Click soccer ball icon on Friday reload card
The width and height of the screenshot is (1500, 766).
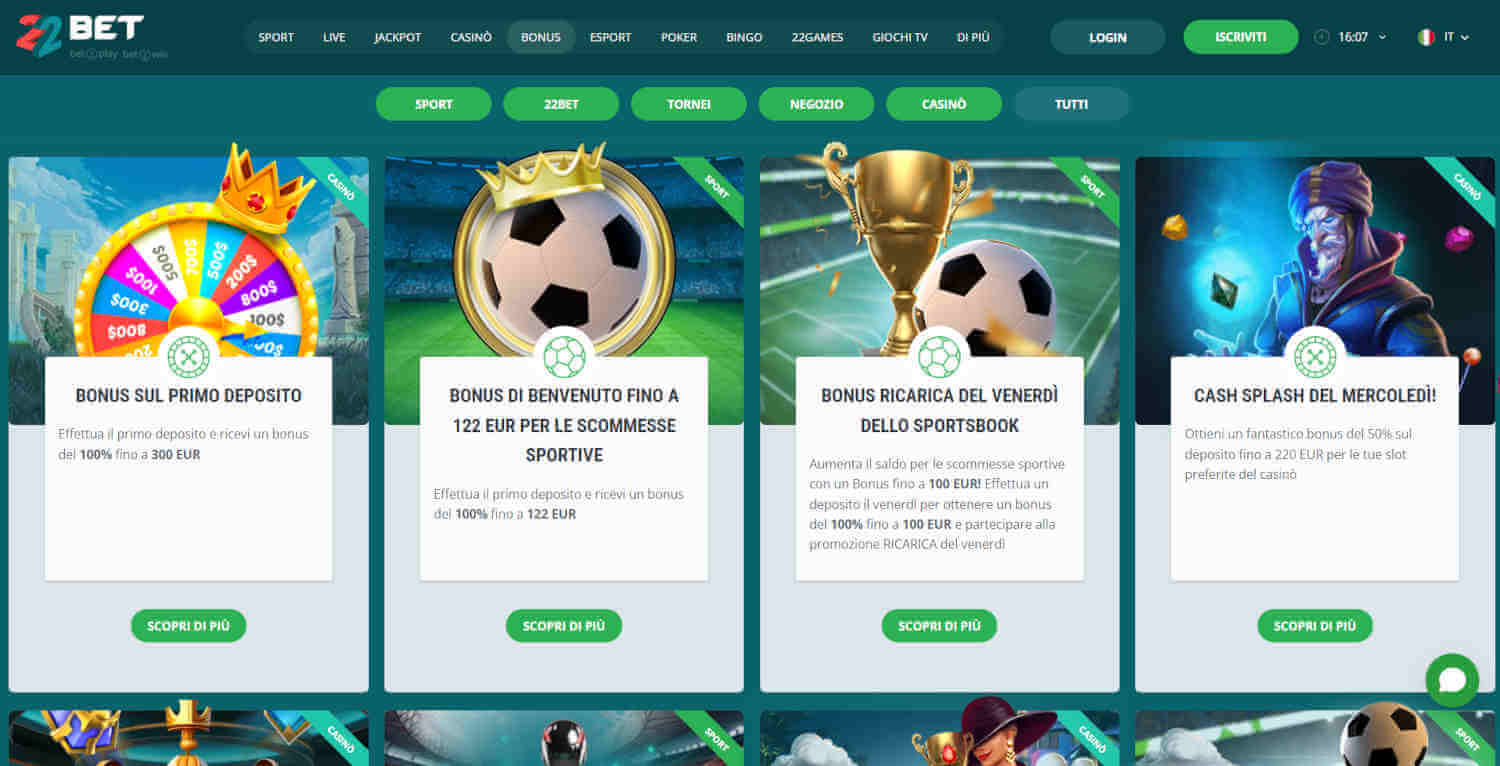click(x=939, y=356)
